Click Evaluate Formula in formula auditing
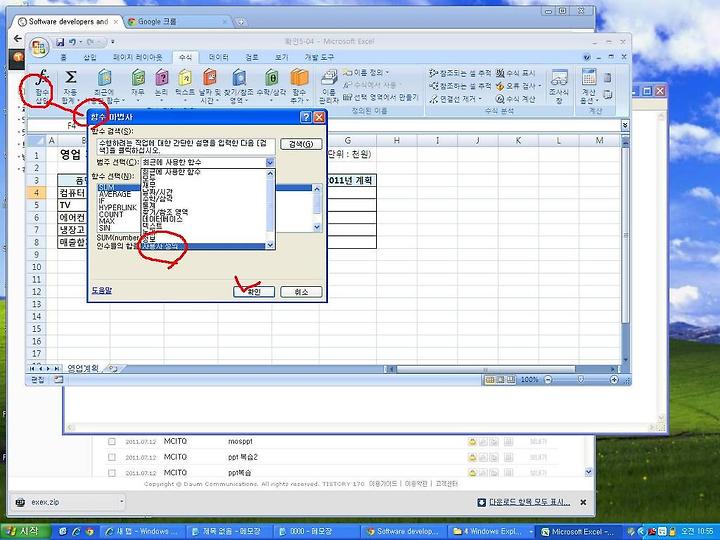This screenshot has width=720, height=540. [x=516, y=99]
